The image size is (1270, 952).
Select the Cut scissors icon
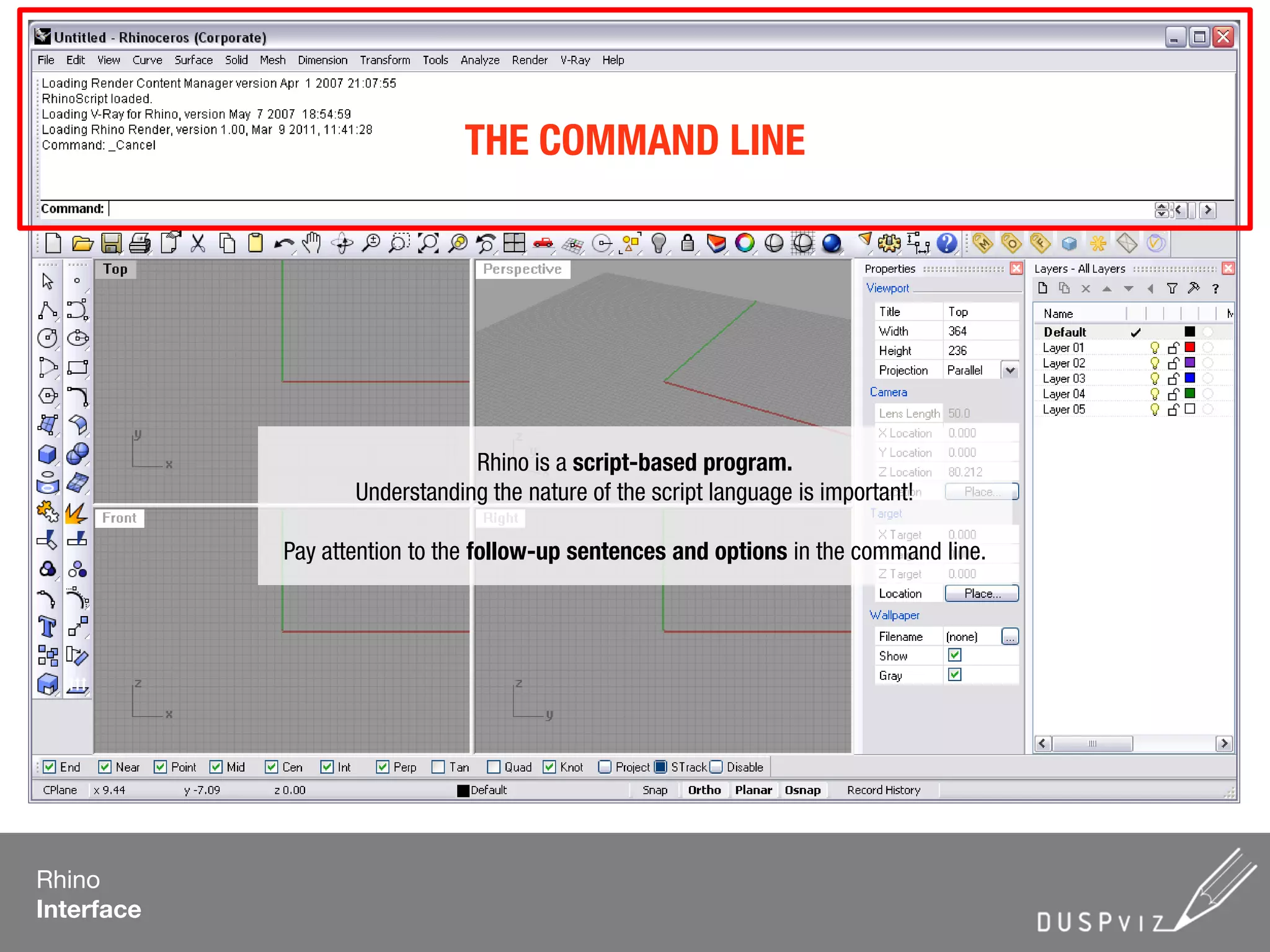[x=198, y=244]
